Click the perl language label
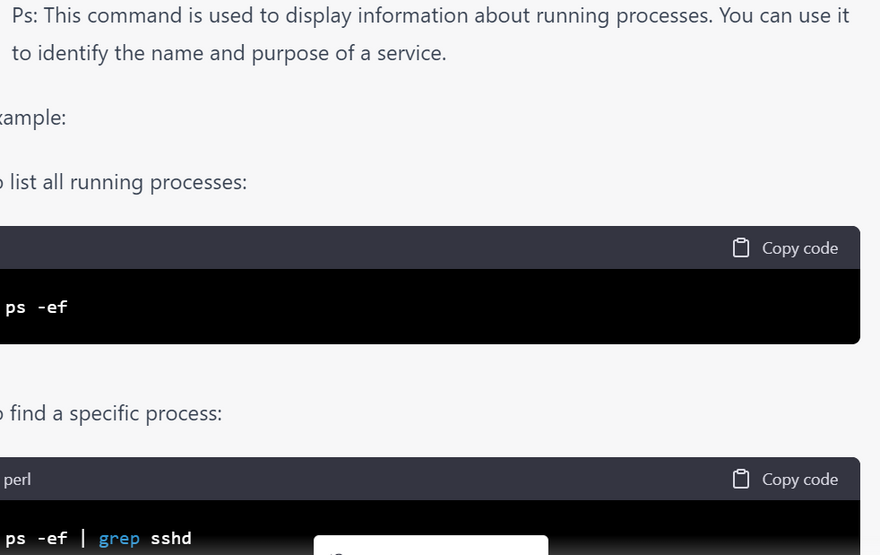 [x=17, y=479]
